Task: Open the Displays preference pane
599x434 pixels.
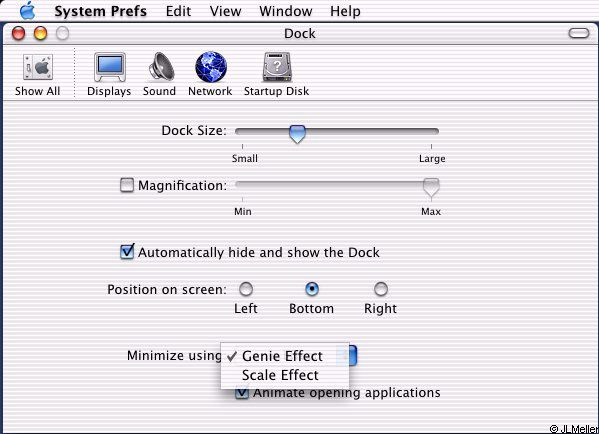Action: point(110,67)
